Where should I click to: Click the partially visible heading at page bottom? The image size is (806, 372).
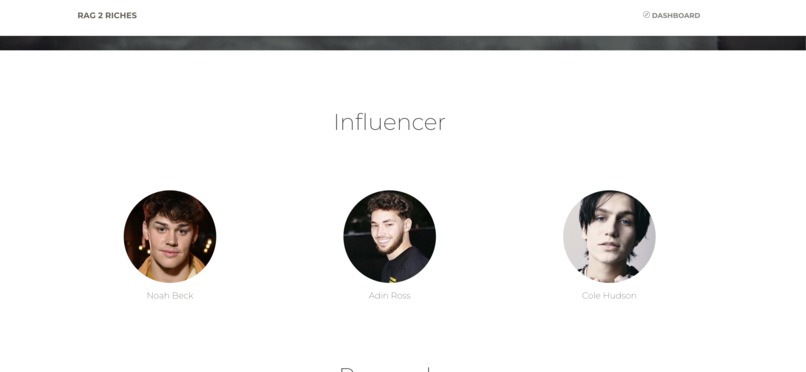pos(384,369)
